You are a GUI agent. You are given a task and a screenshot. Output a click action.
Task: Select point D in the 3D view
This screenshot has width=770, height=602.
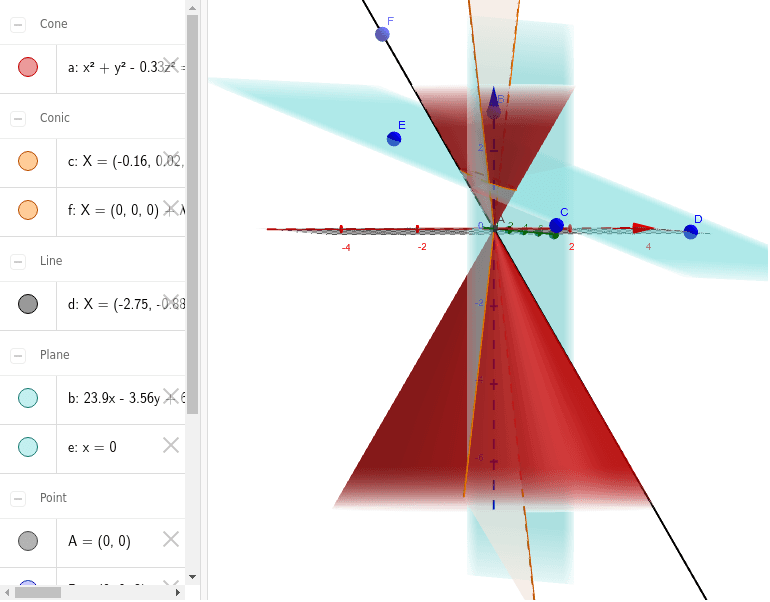(690, 232)
